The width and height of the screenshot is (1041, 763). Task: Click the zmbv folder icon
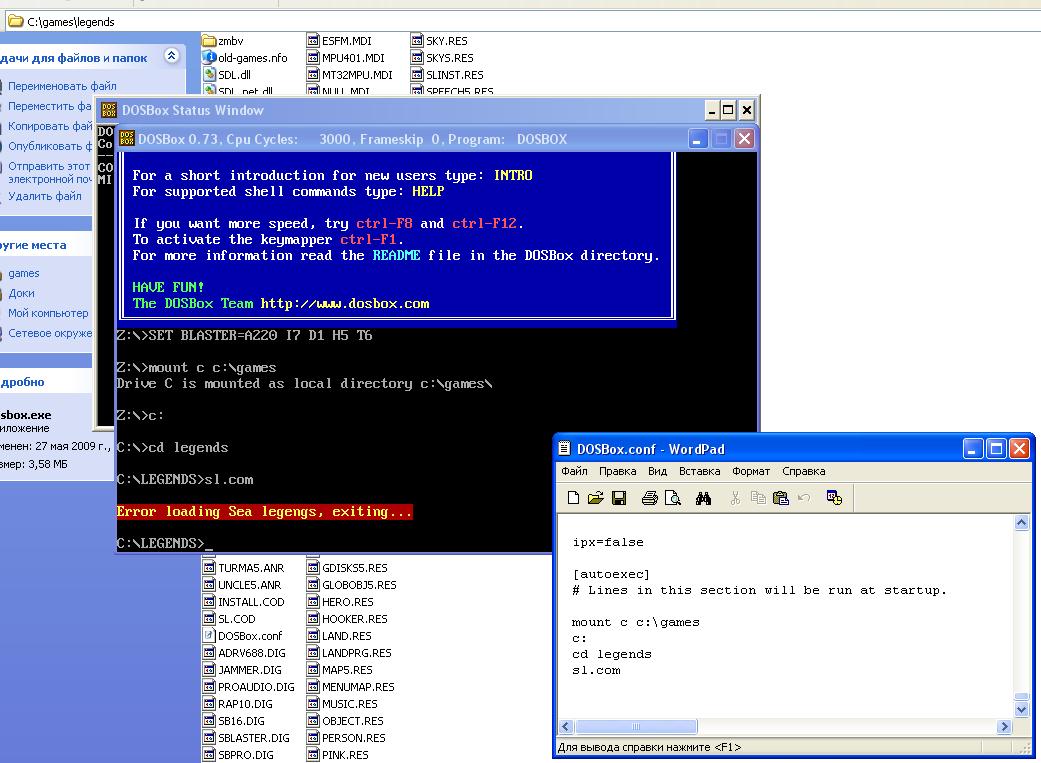(x=209, y=41)
